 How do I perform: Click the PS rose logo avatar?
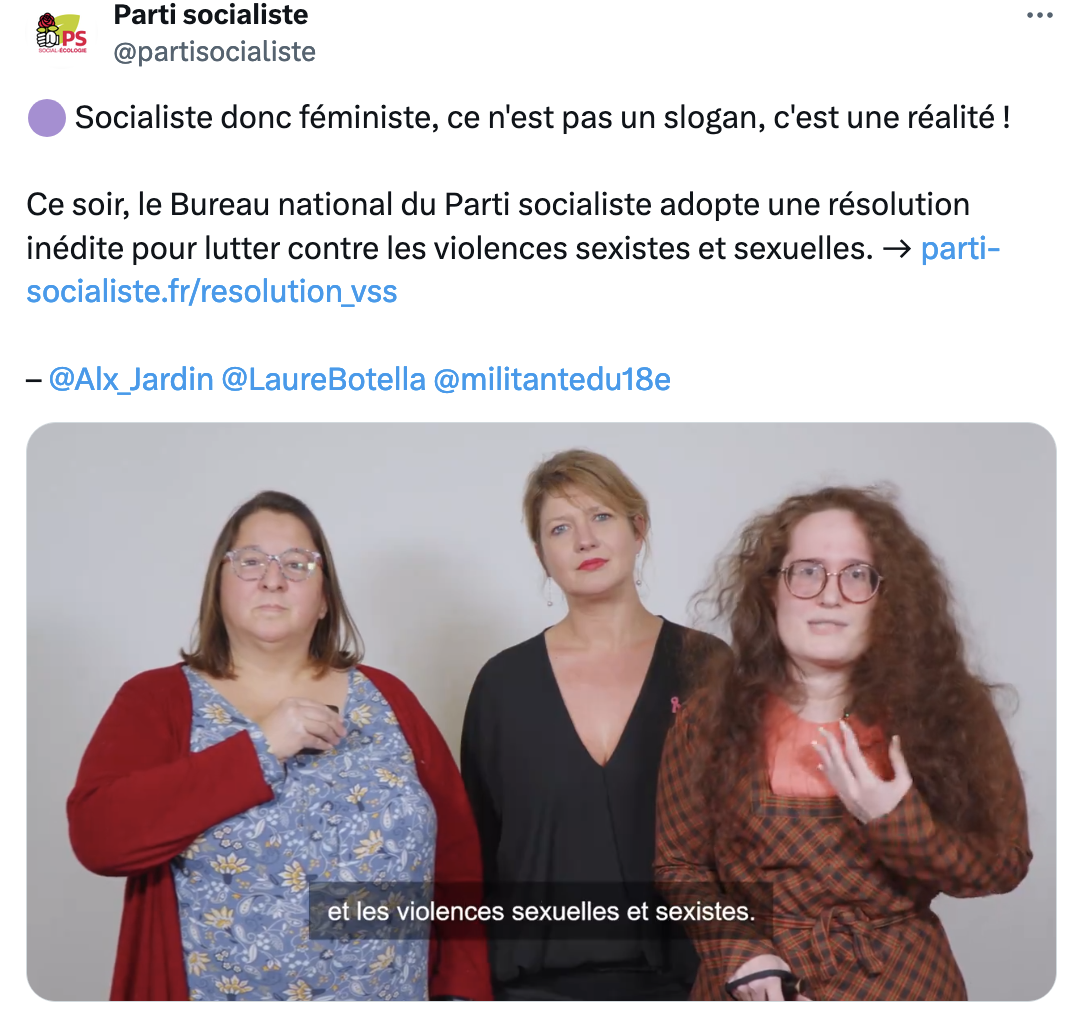pyautogui.click(x=62, y=33)
